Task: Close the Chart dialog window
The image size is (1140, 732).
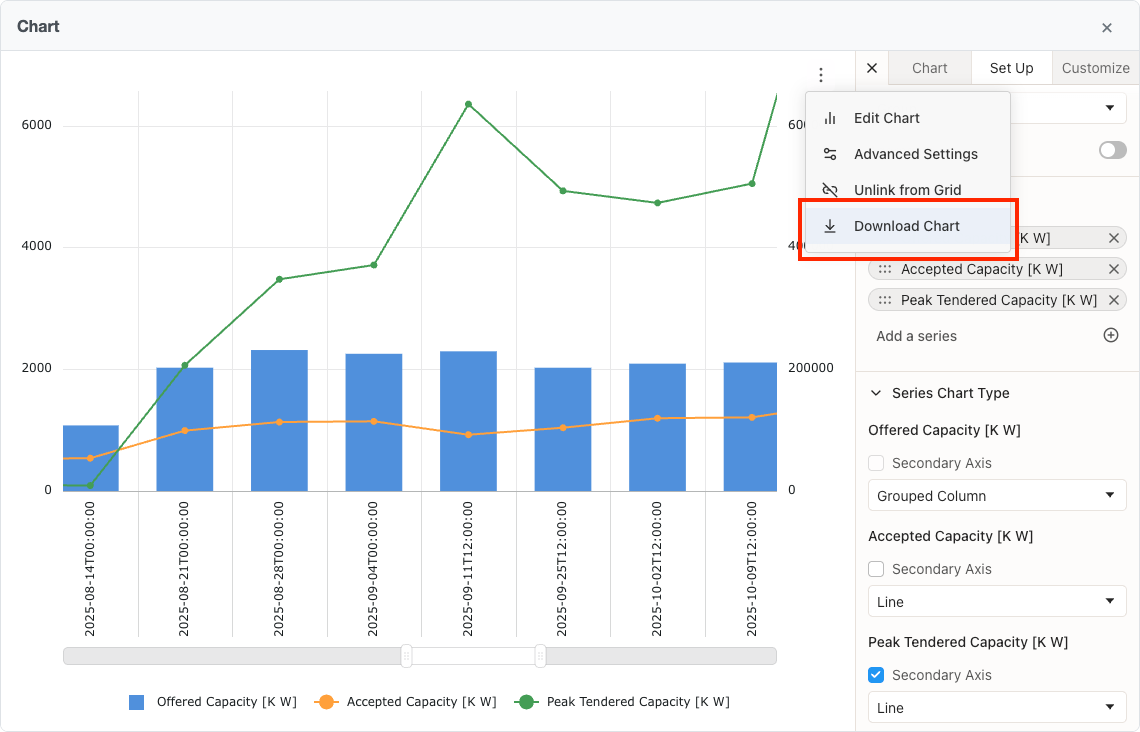Action: coord(1107,28)
